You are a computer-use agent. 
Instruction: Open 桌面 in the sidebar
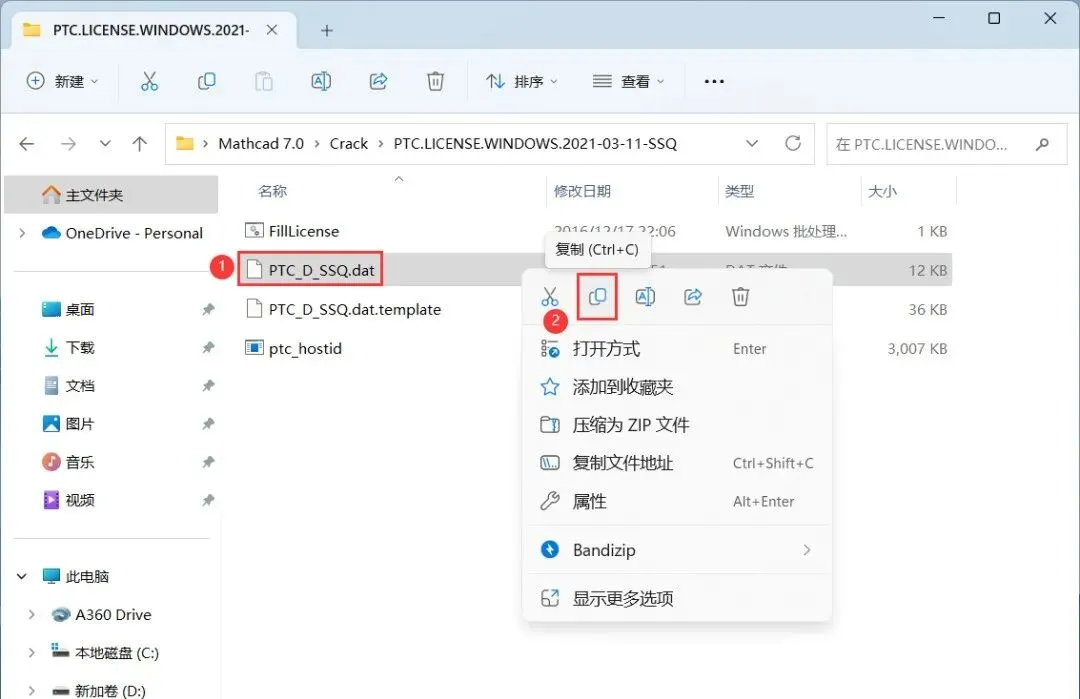coord(80,310)
